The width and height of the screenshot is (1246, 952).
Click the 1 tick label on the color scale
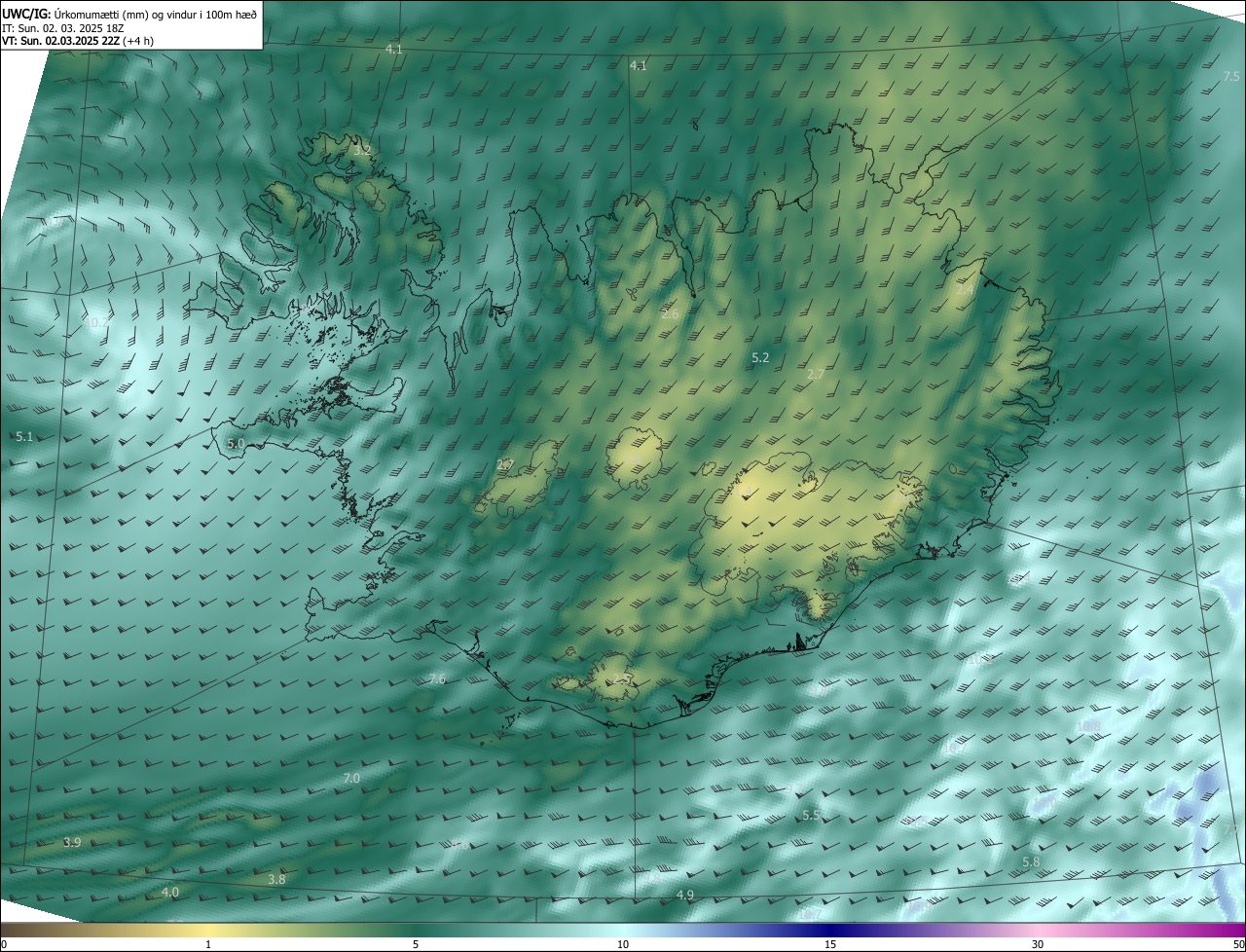[208, 944]
